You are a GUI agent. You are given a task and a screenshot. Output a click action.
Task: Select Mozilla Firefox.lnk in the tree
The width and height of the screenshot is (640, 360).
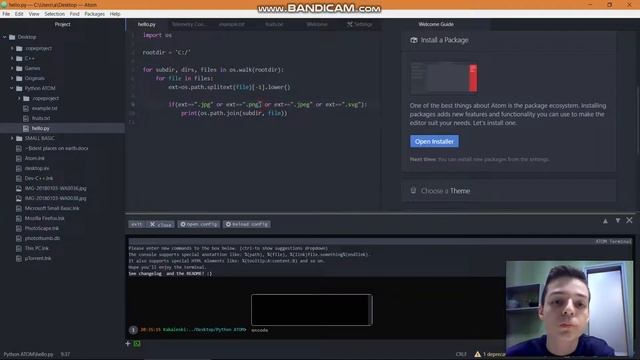(44, 218)
